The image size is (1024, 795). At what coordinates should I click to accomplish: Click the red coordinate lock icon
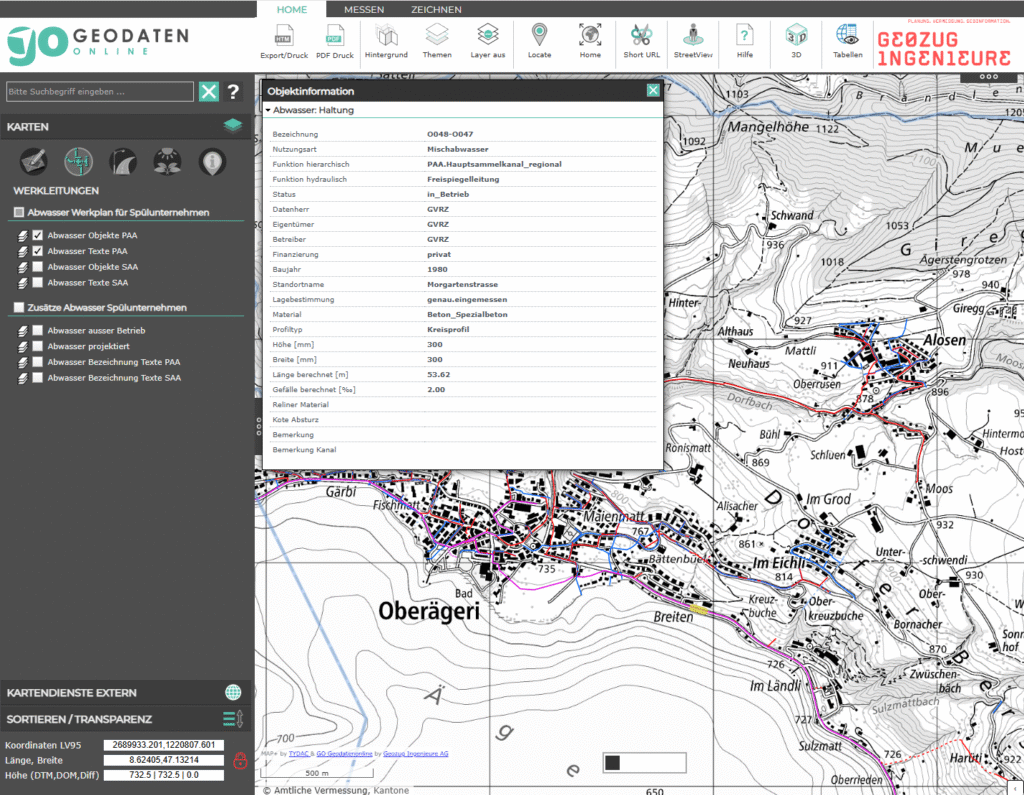tap(240, 761)
